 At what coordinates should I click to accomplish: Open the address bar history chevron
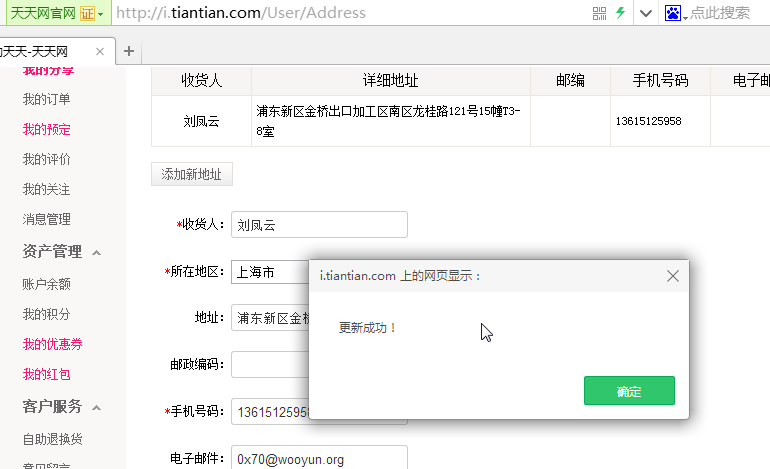pos(646,13)
